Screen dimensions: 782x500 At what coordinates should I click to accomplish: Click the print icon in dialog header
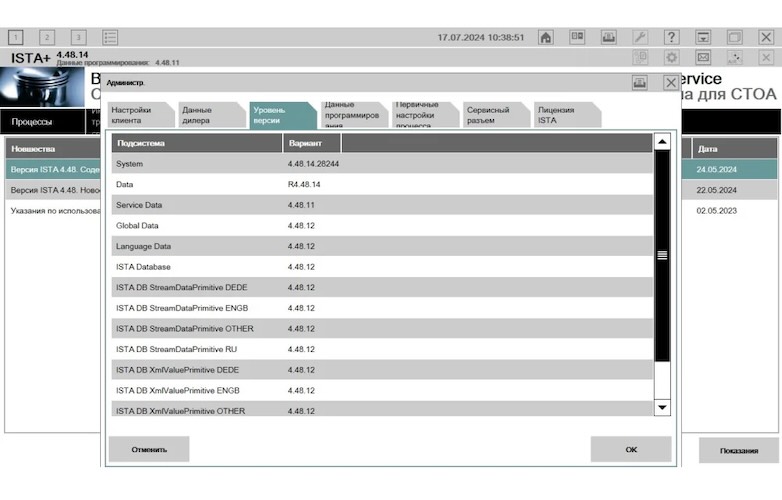[640, 83]
